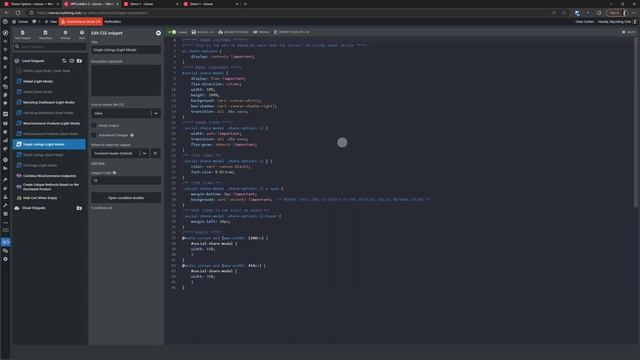This screenshot has height=360, width=640.
Task: Click the cloud icon beside Local Snippets
Action: click(x=71, y=61)
